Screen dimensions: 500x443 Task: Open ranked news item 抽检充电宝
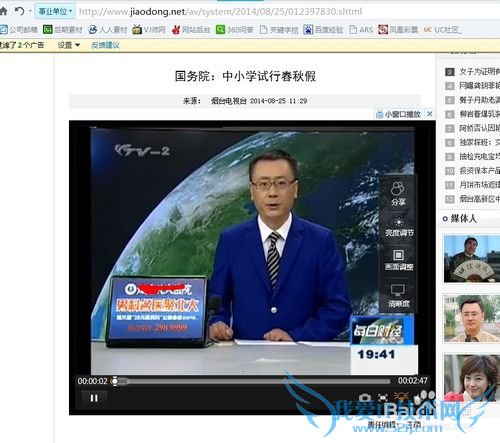tap(473, 157)
